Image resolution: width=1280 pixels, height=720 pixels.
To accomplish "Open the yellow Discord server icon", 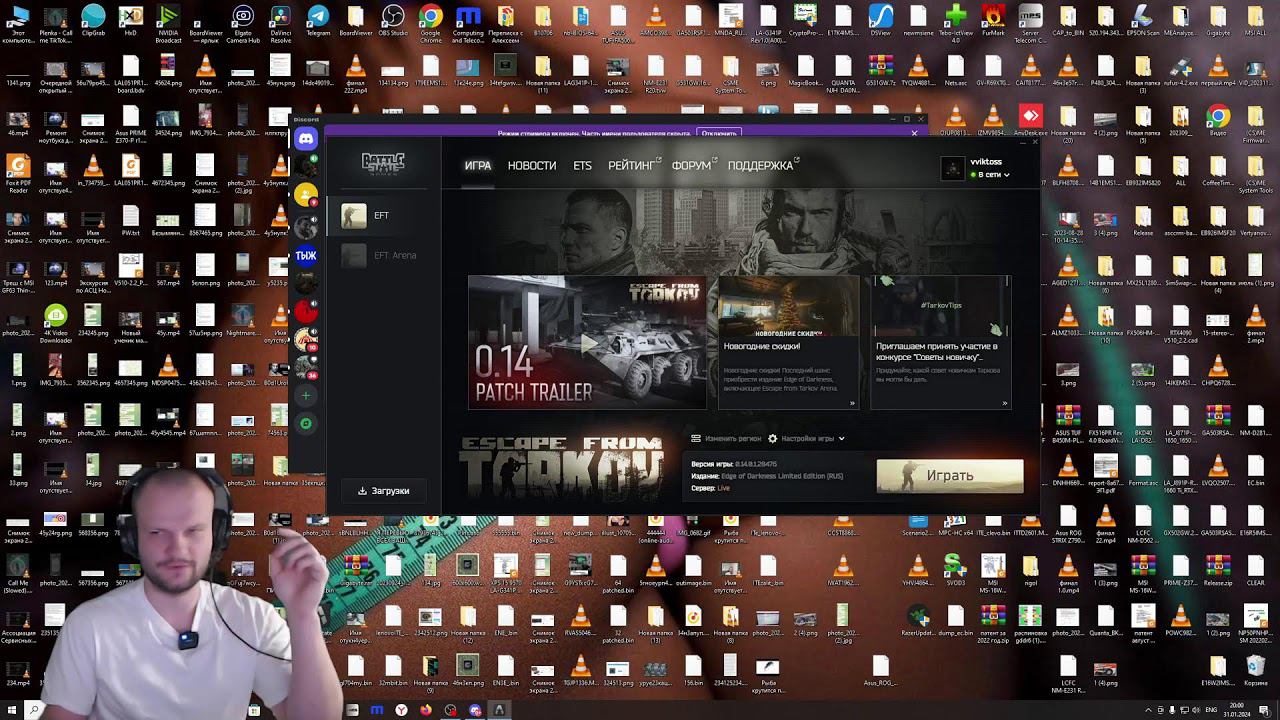I will point(306,194).
